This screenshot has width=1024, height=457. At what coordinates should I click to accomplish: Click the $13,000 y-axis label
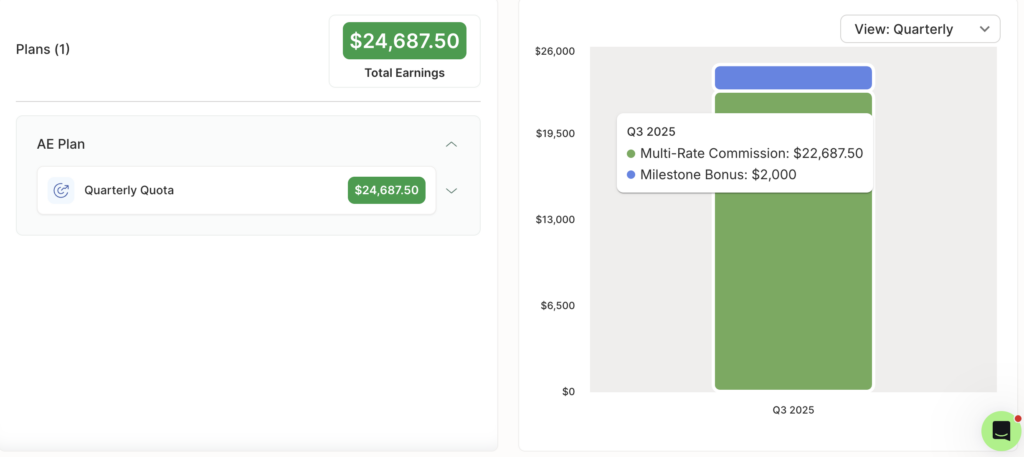coord(555,219)
